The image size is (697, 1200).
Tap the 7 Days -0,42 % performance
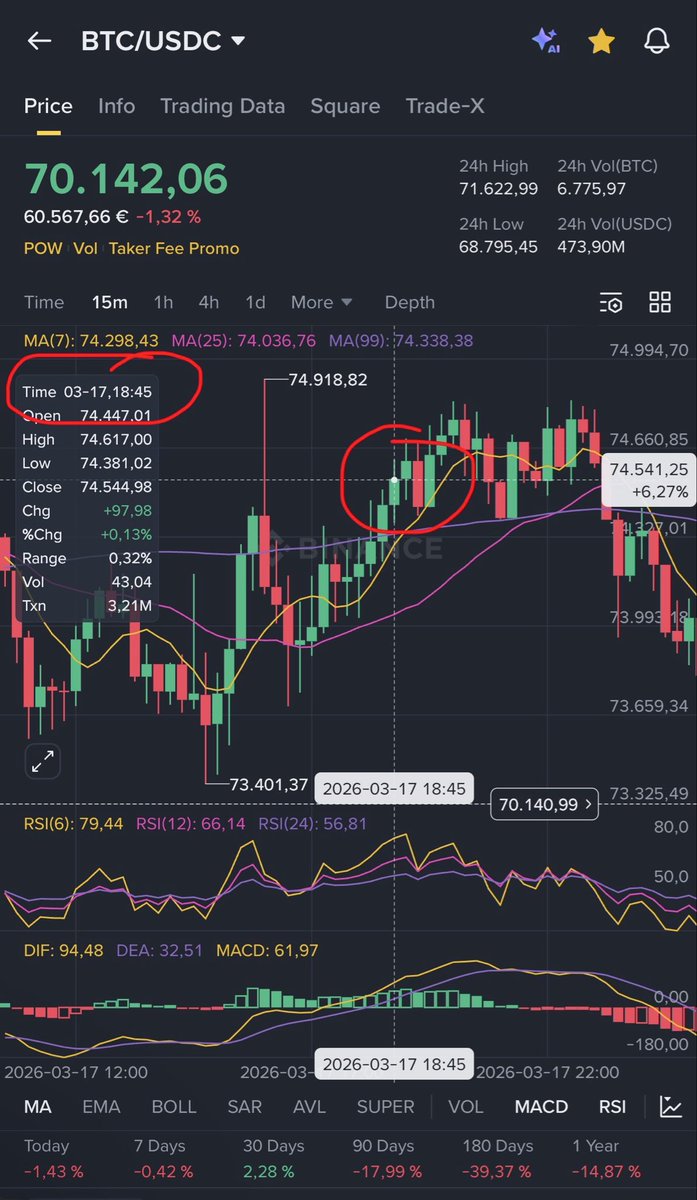[164, 1158]
